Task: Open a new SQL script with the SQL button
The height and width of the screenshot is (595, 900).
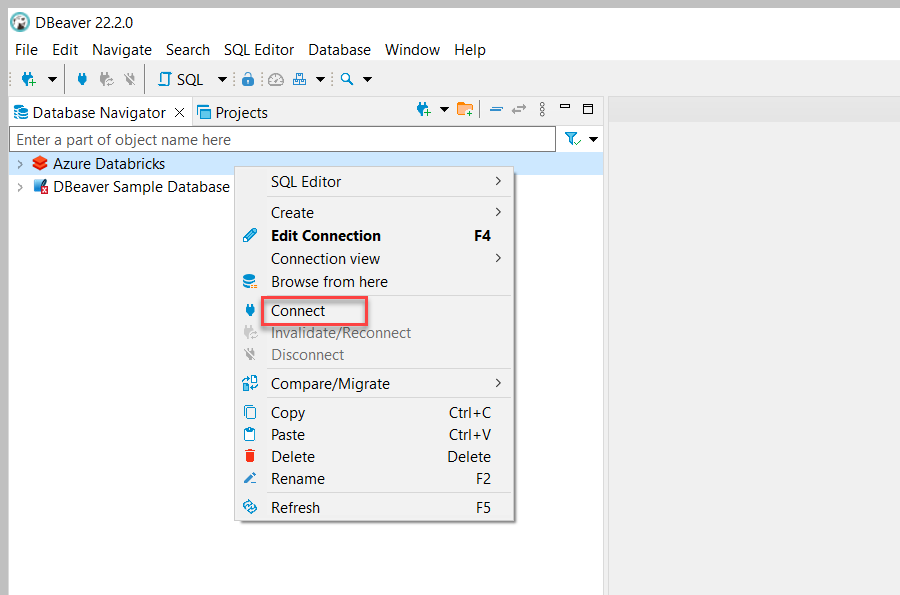Action: [180, 79]
